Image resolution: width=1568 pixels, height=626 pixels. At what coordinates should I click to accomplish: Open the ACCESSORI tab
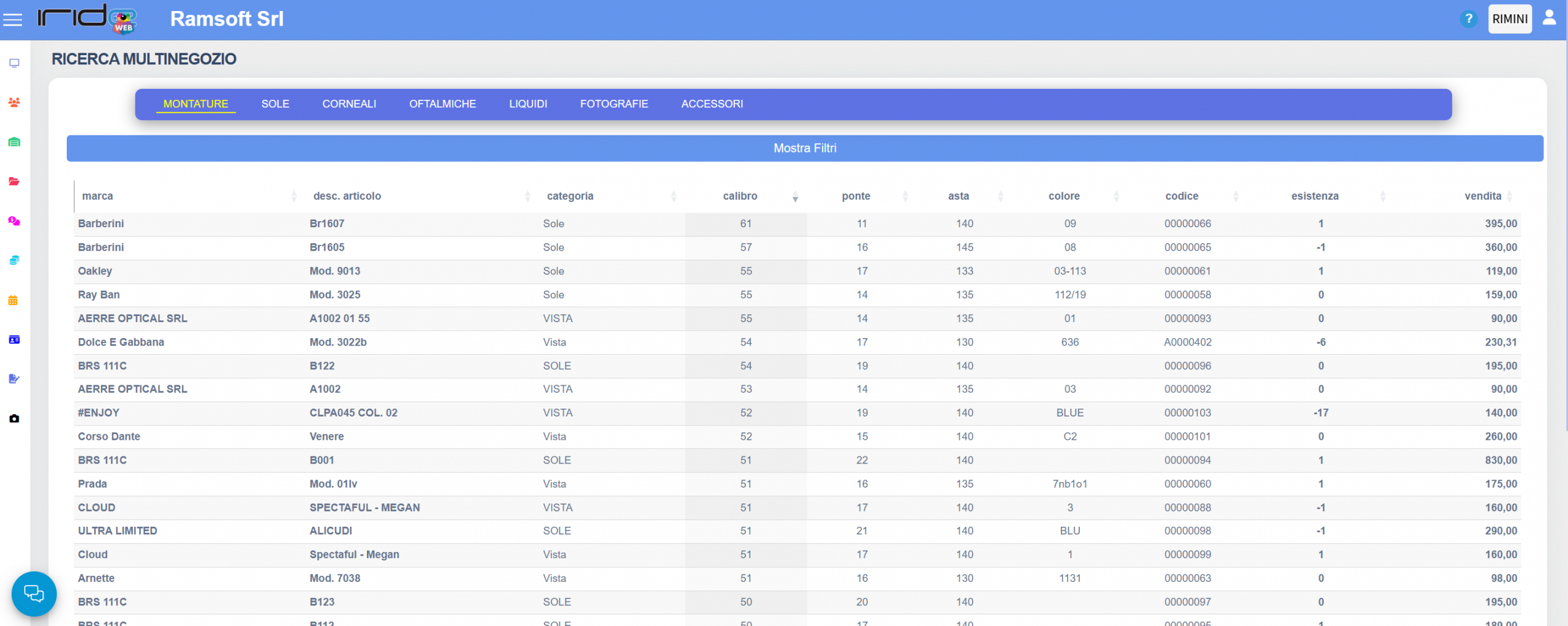[712, 104]
